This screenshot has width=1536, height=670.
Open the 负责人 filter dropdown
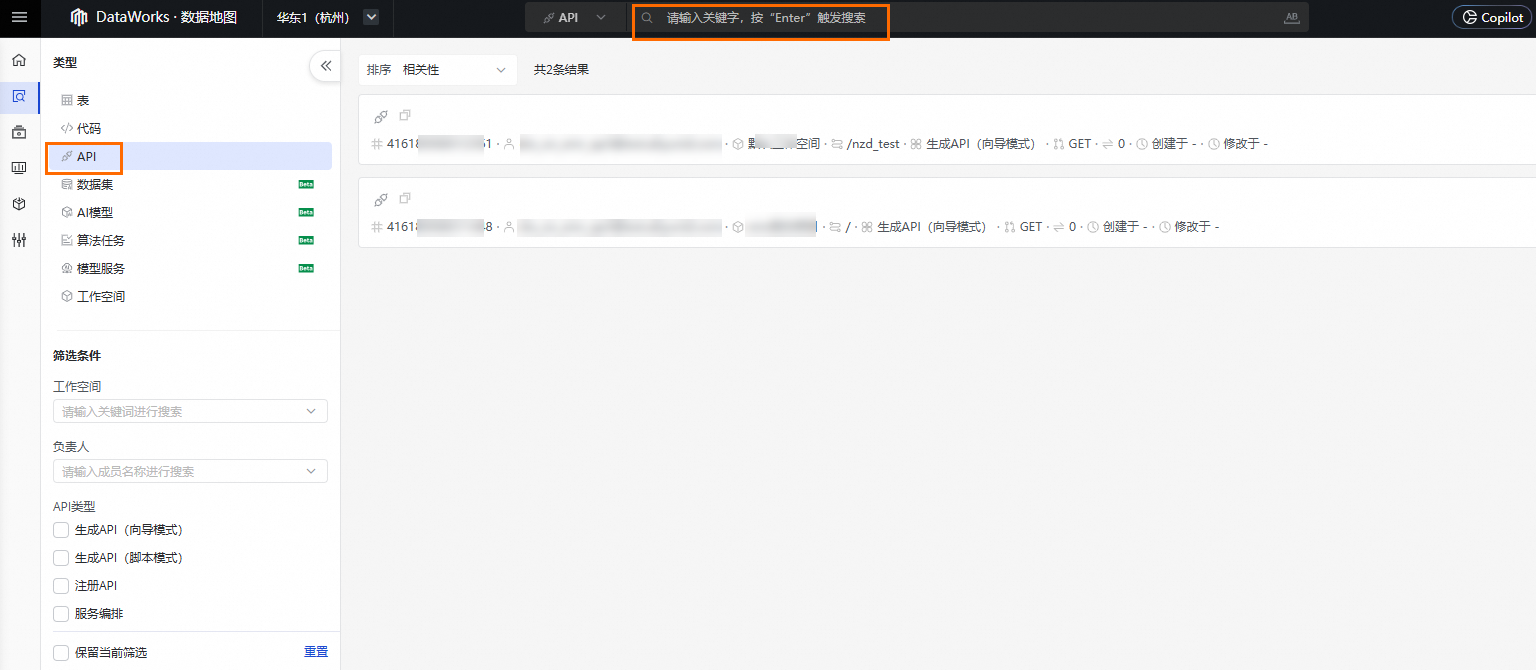(x=190, y=471)
